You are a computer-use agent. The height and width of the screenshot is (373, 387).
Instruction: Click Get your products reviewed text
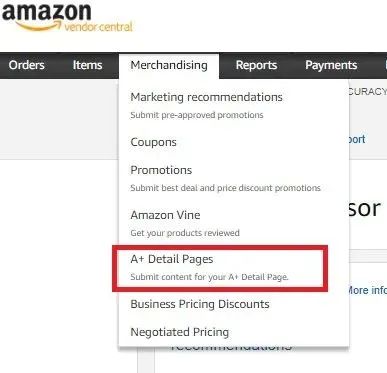click(185, 233)
